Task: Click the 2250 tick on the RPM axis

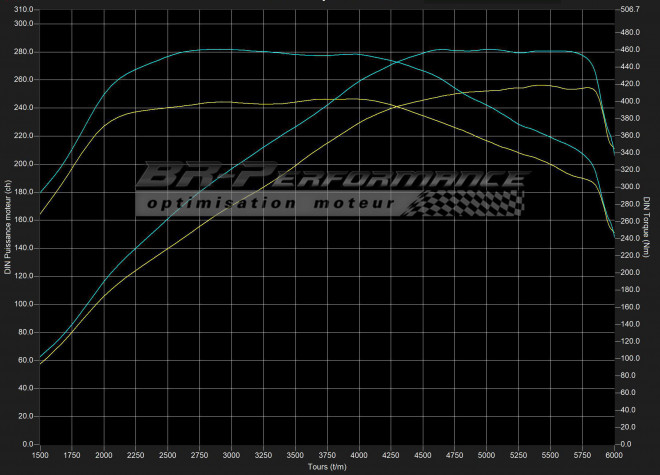Action: click(136, 456)
